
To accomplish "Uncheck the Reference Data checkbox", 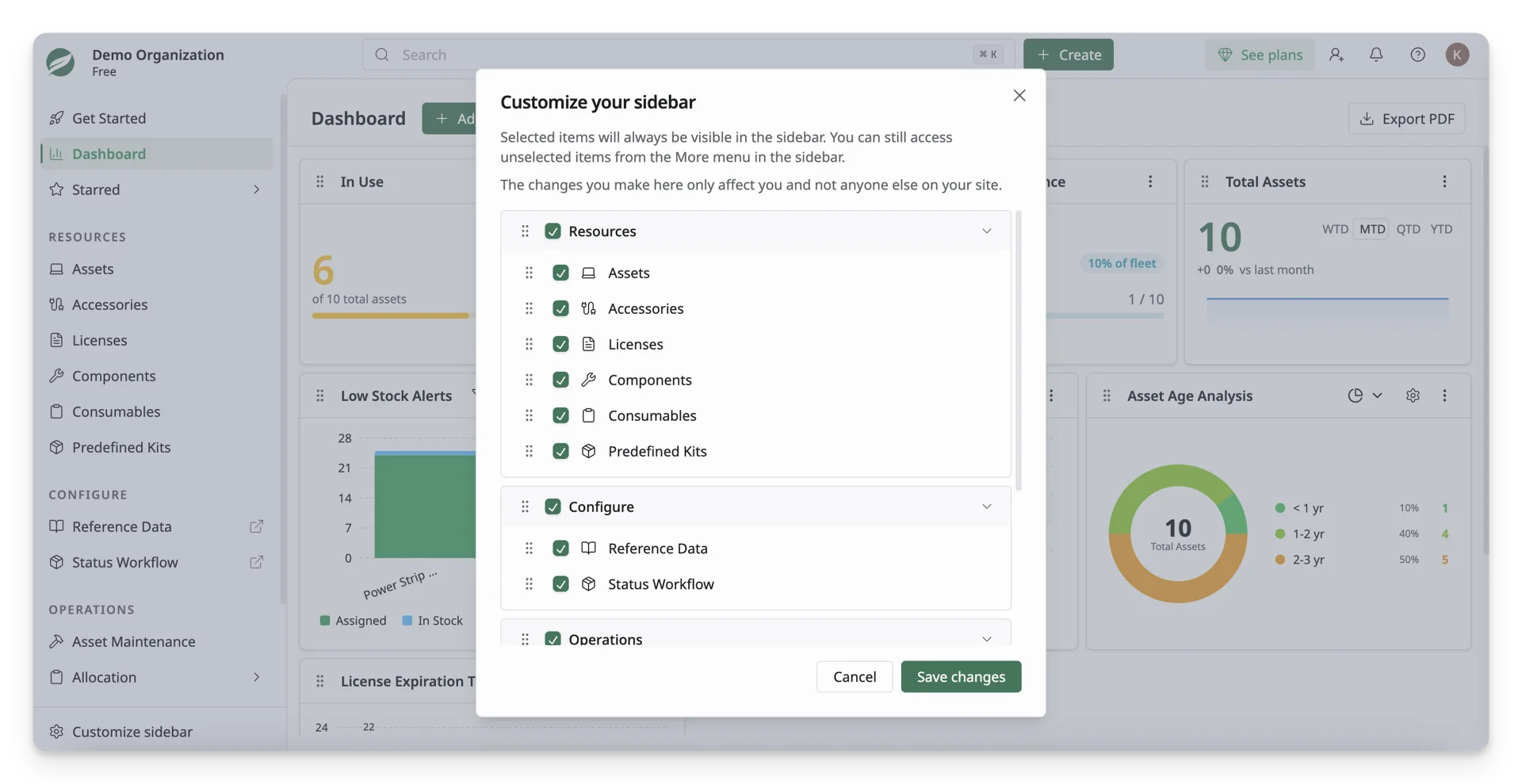I will [560, 549].
